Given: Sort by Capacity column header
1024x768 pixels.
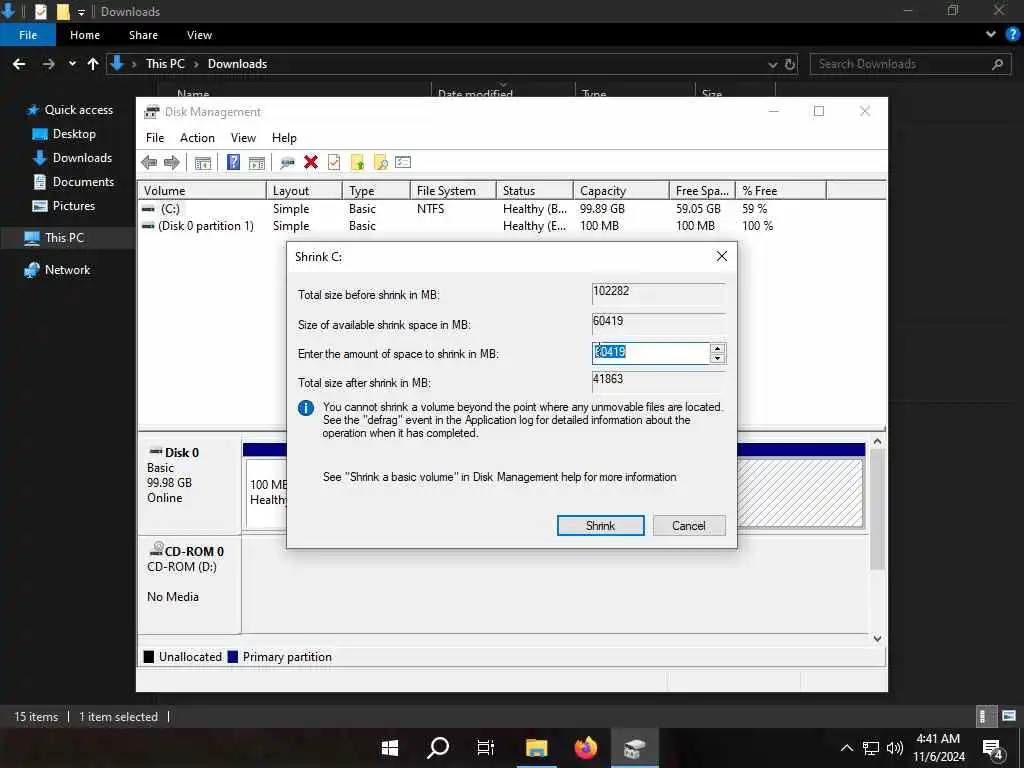Looking at the screenshot, I should pyautogui.click(x=620, y=191).
